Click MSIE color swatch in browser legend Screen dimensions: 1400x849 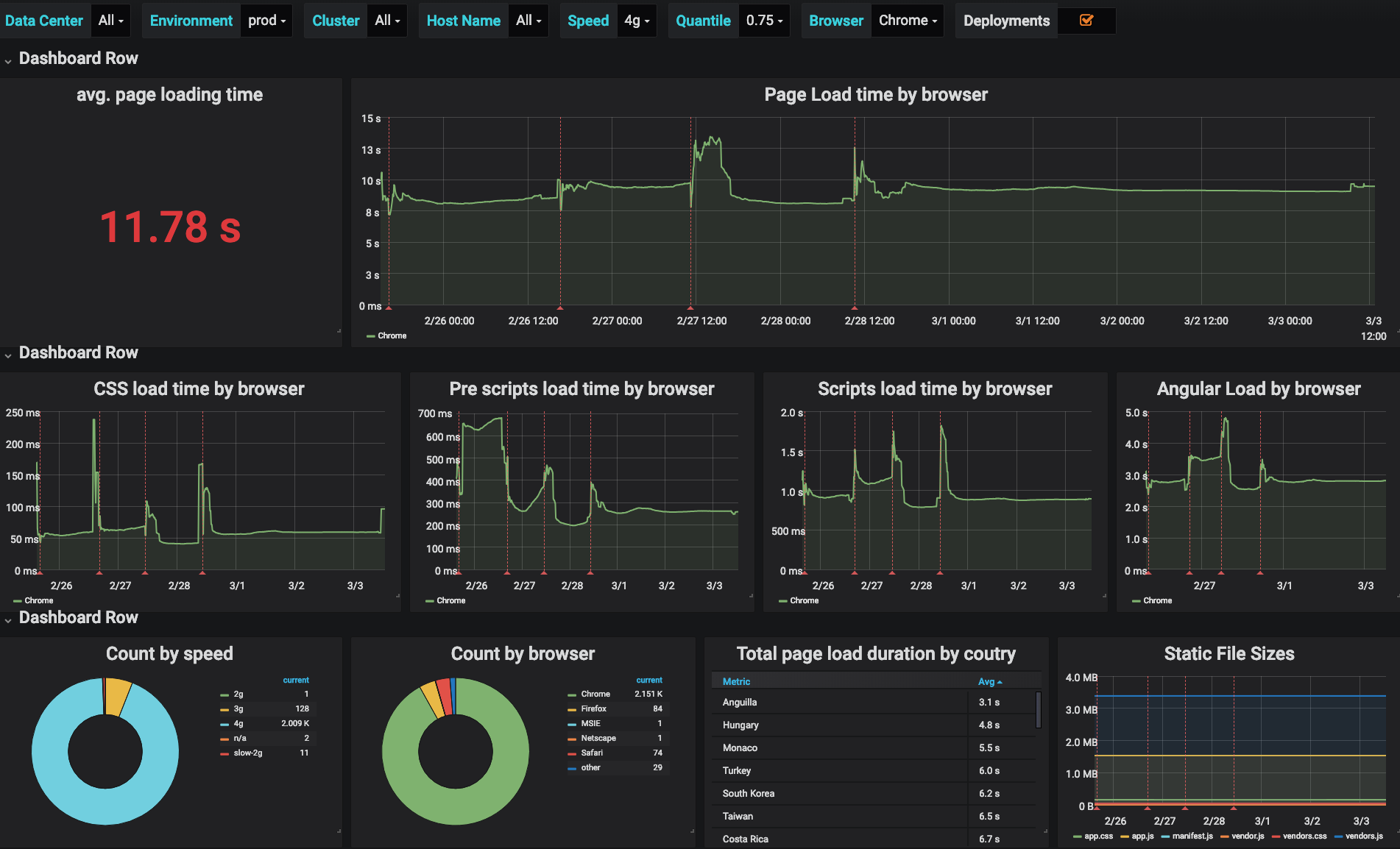tap(572, 724)
